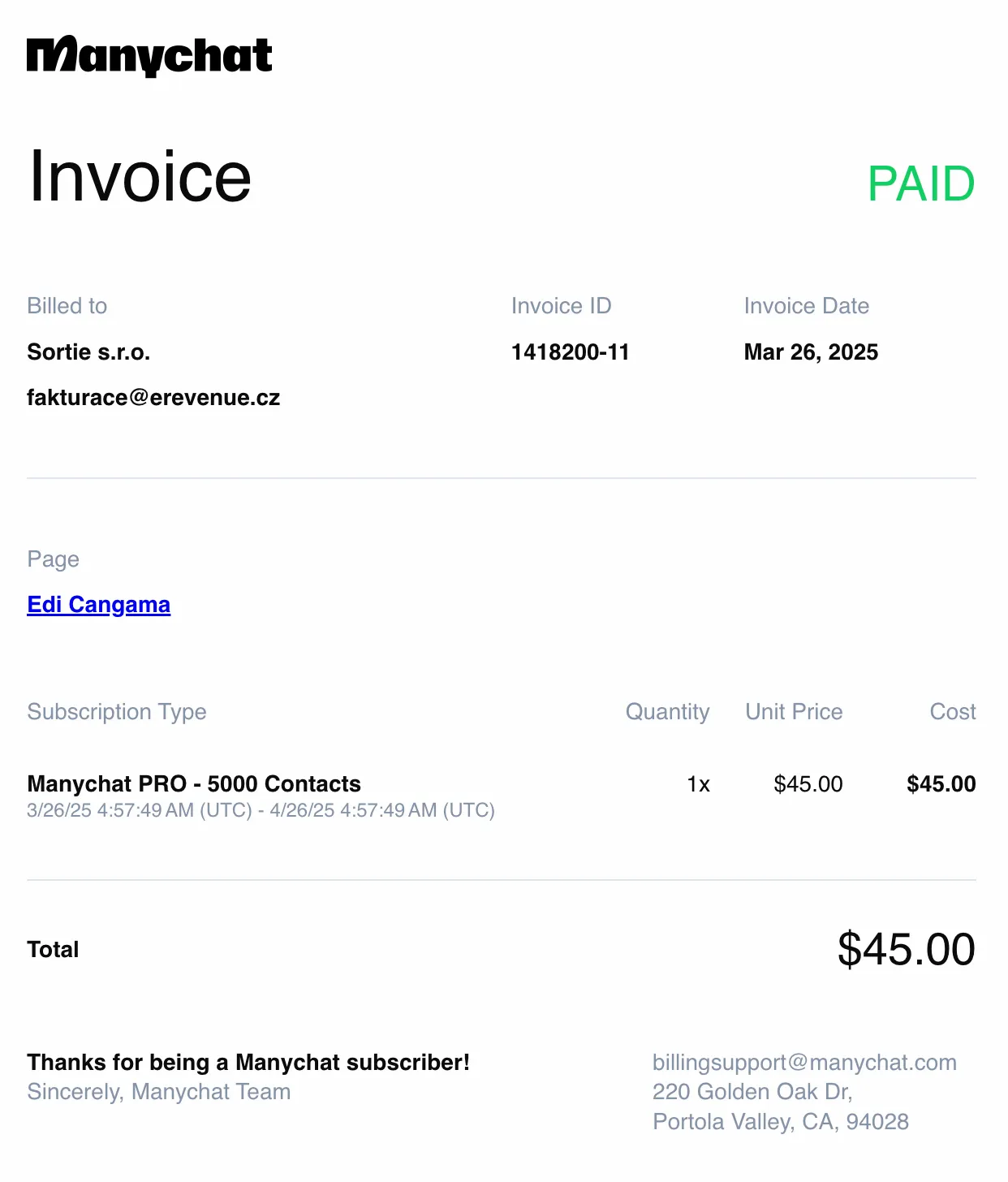Open the Edi Cangama page link
The image size is (1008, 1182).
pos(99,605)
